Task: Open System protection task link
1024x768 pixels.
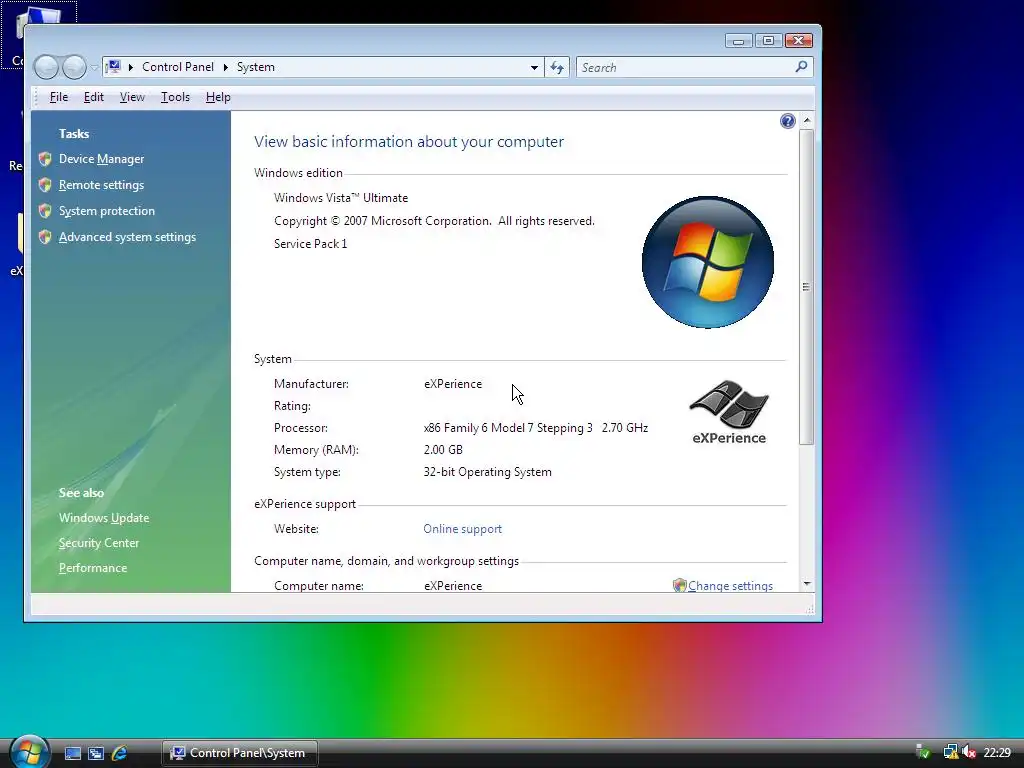Action: (106, 211)
